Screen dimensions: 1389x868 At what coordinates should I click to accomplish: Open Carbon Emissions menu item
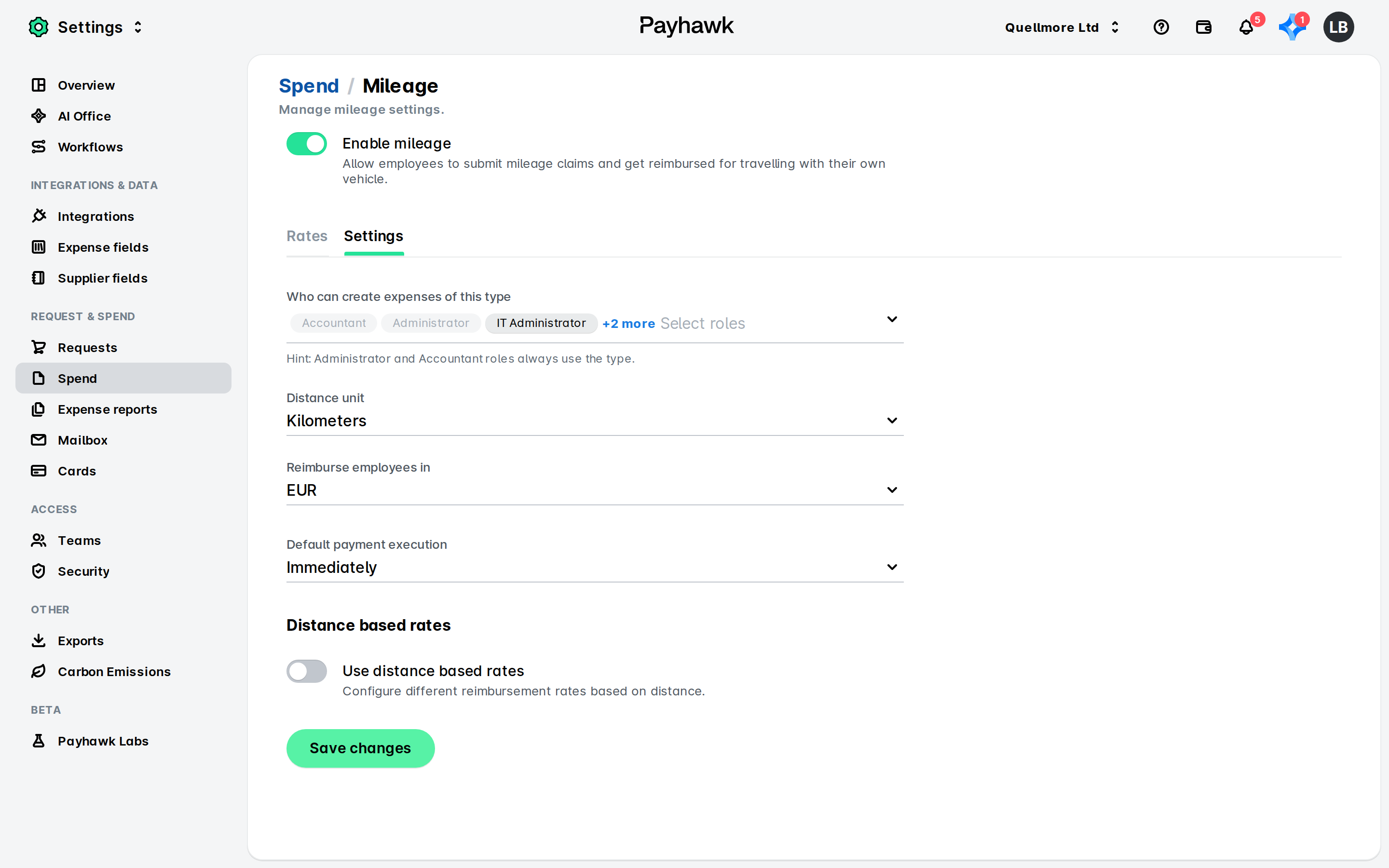(x=123, y=672)
